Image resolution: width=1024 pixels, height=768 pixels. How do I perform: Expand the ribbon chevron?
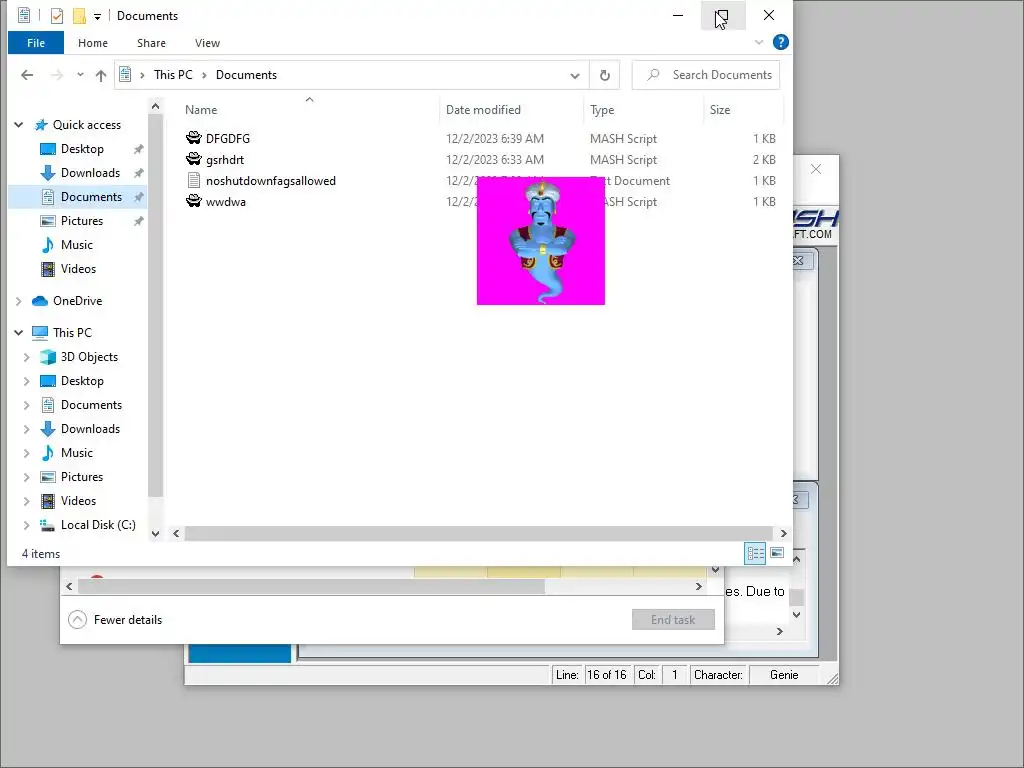pyautogui.click(x=759, y=42)
